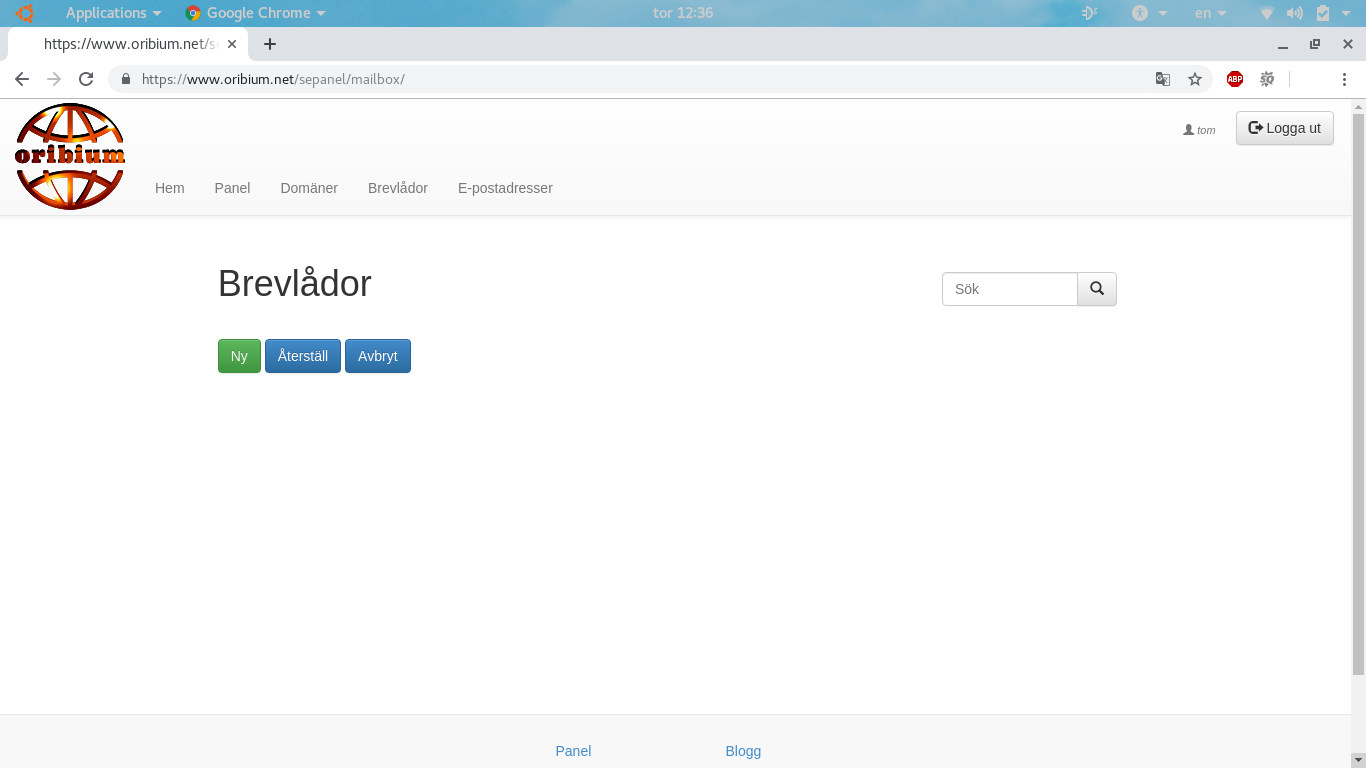
Task: Log out with Logga ut button
Action: [1285, 128]
